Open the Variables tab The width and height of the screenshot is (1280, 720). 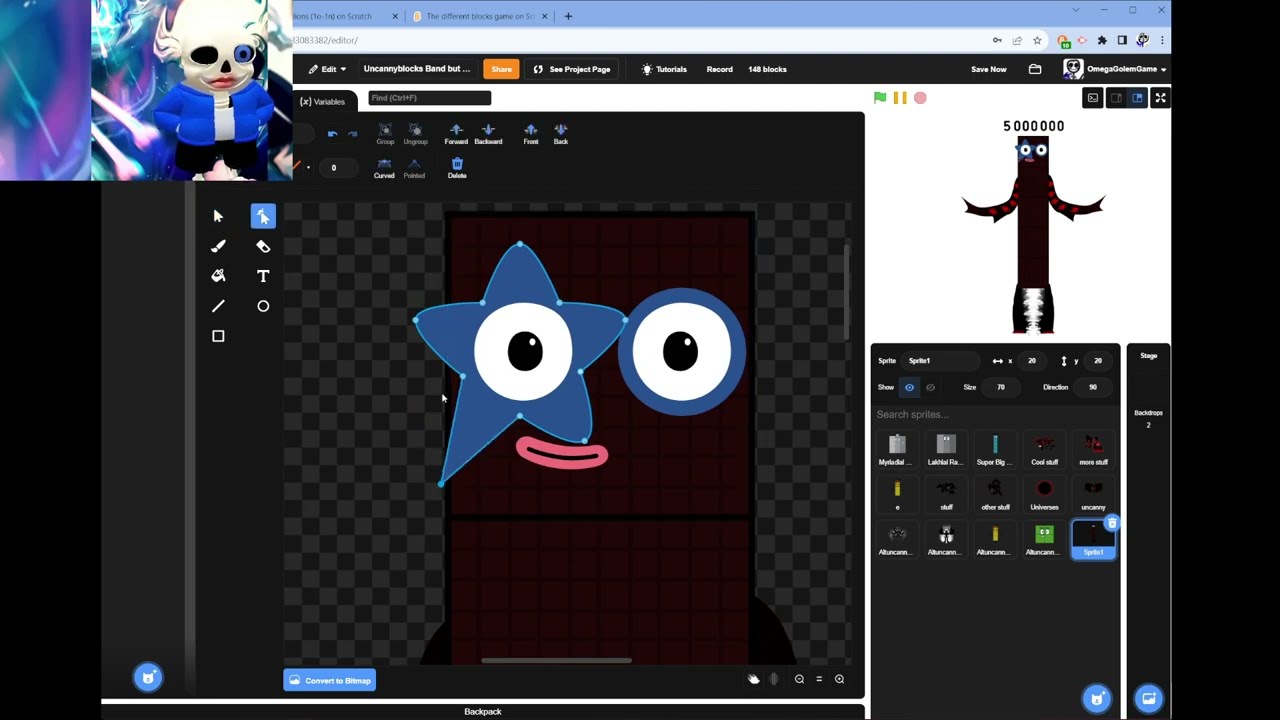click(x=322, y=101)
